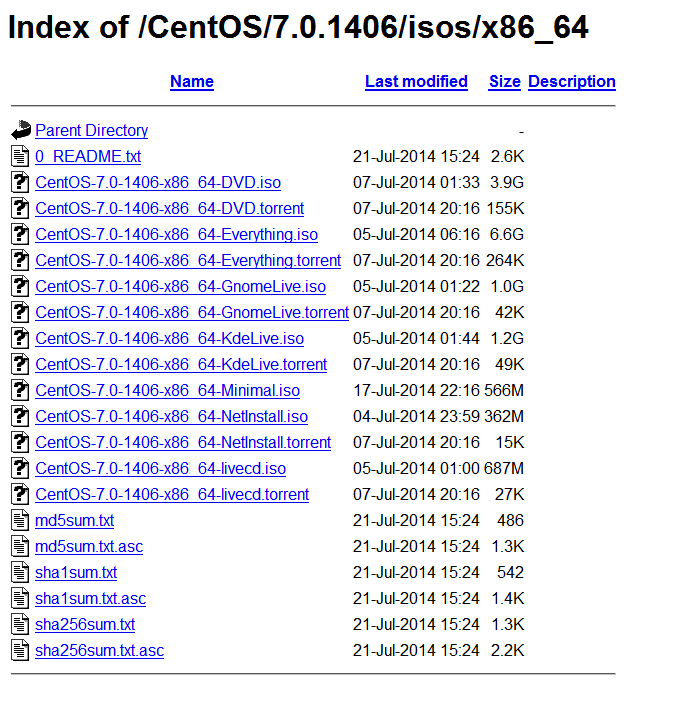Screen dimensions: 688x703
Task: Open the sha256sum.txt link
Action: pyautogui.click(x=85, y=625)
